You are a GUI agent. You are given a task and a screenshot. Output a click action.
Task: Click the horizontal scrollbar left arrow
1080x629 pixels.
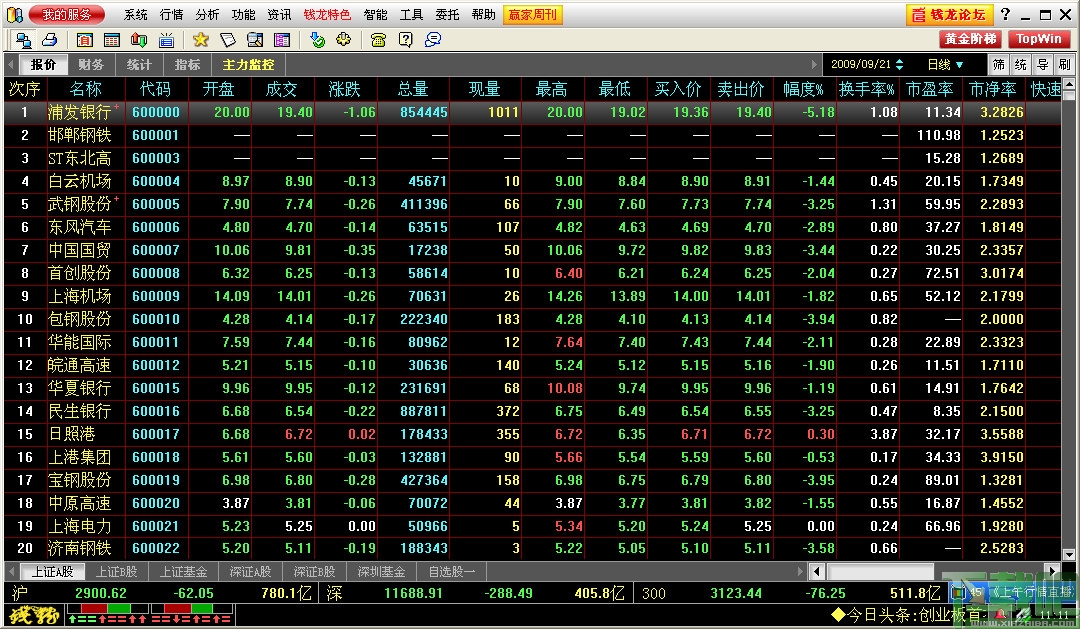[817, 572]
